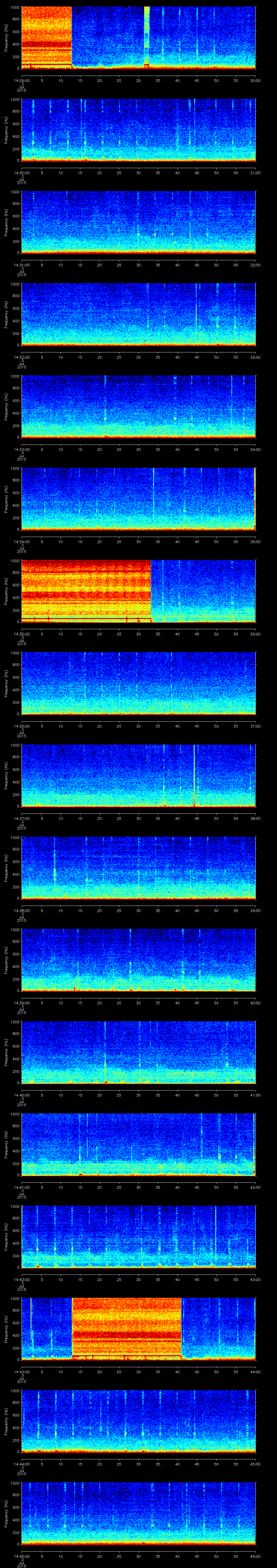277x1568 pixels.
Task: Open the spectrogram starting at 14:40:00
Action: tap(138, 1052)
